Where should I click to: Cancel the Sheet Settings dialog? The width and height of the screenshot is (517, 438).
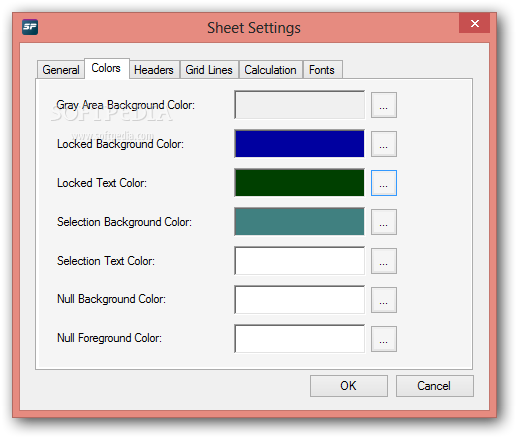click(x=435, y=386)
